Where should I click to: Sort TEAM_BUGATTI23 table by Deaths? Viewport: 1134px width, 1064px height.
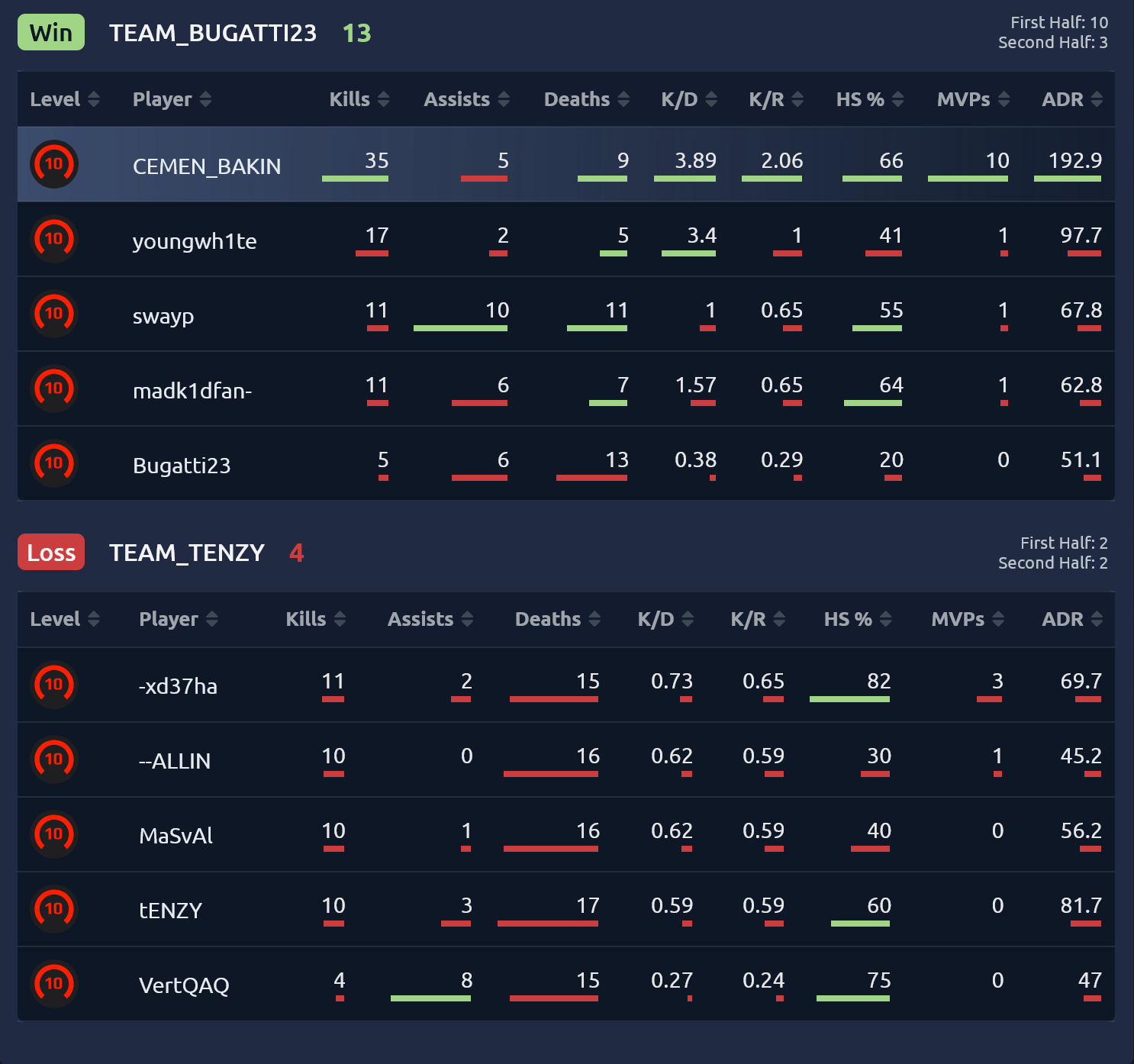587,99
